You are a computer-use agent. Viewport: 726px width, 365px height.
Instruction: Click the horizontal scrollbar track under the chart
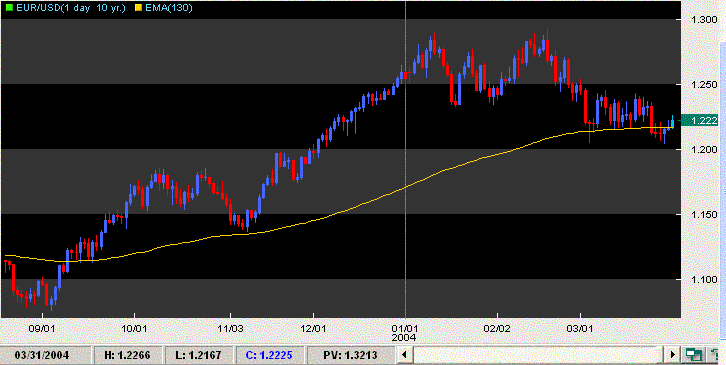539,355
